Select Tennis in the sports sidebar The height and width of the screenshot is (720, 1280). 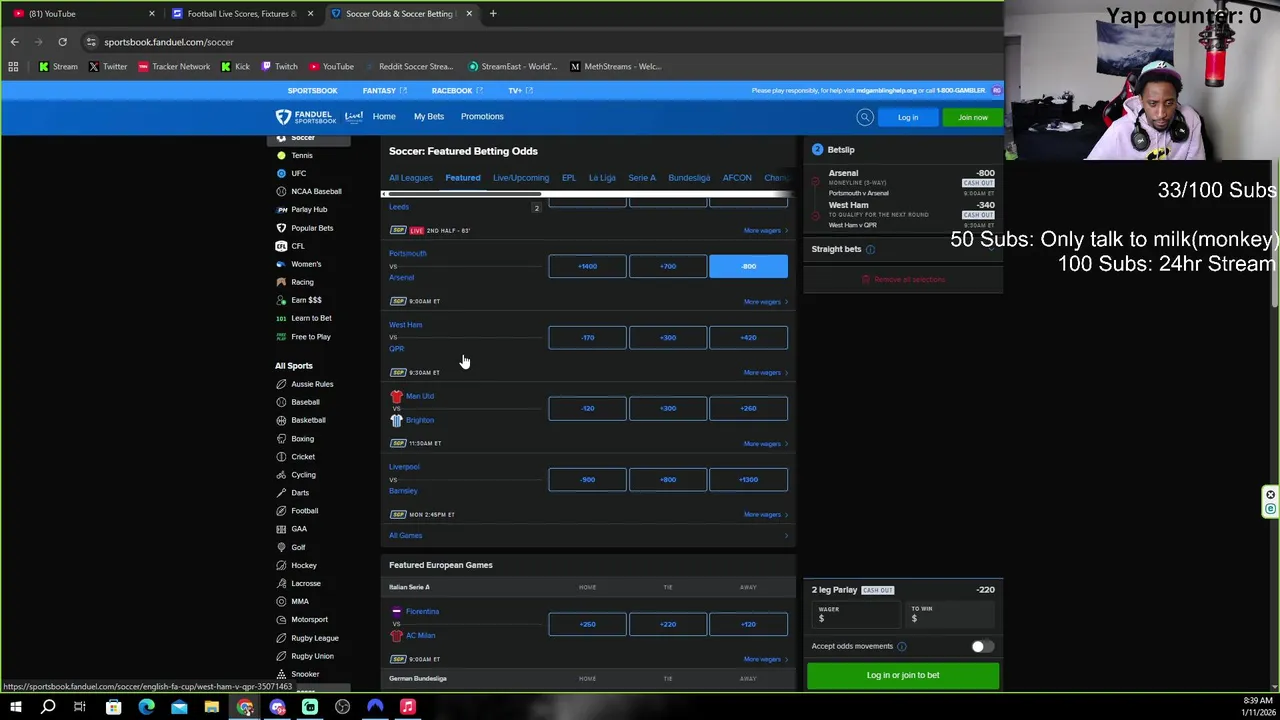point(302,155)
